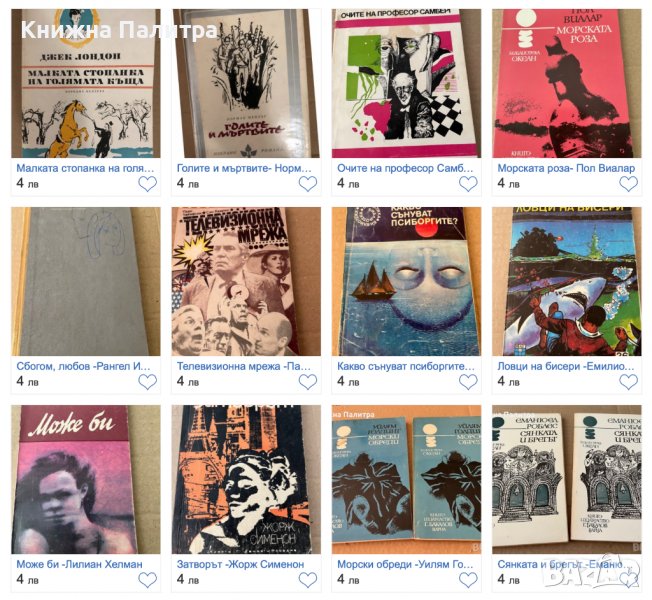View Какво сънуват псиборгите cover image
Viewport: 652px width, 600px height.
click(406, 281)
